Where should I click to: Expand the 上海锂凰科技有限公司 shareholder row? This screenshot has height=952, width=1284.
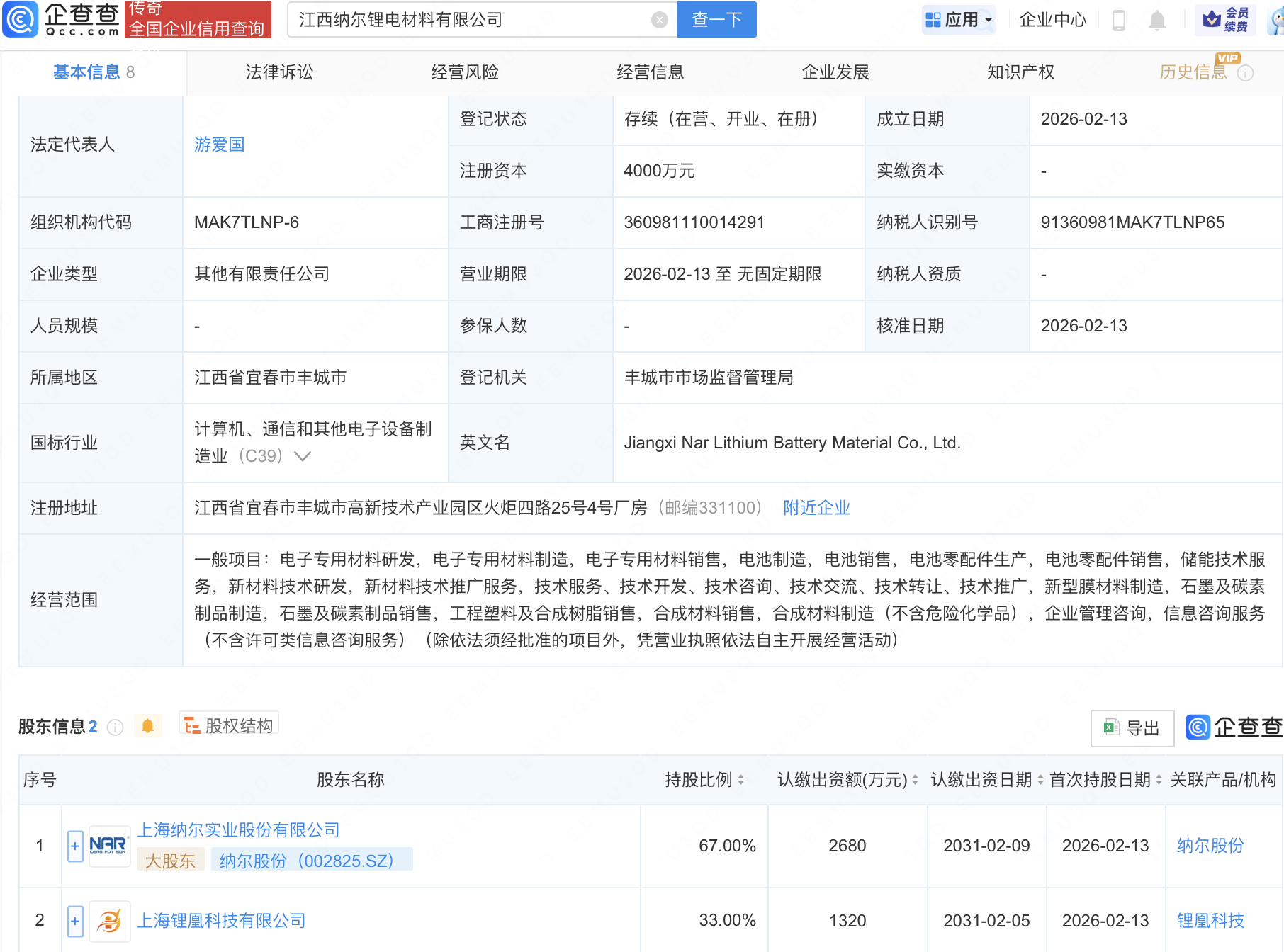75,921
